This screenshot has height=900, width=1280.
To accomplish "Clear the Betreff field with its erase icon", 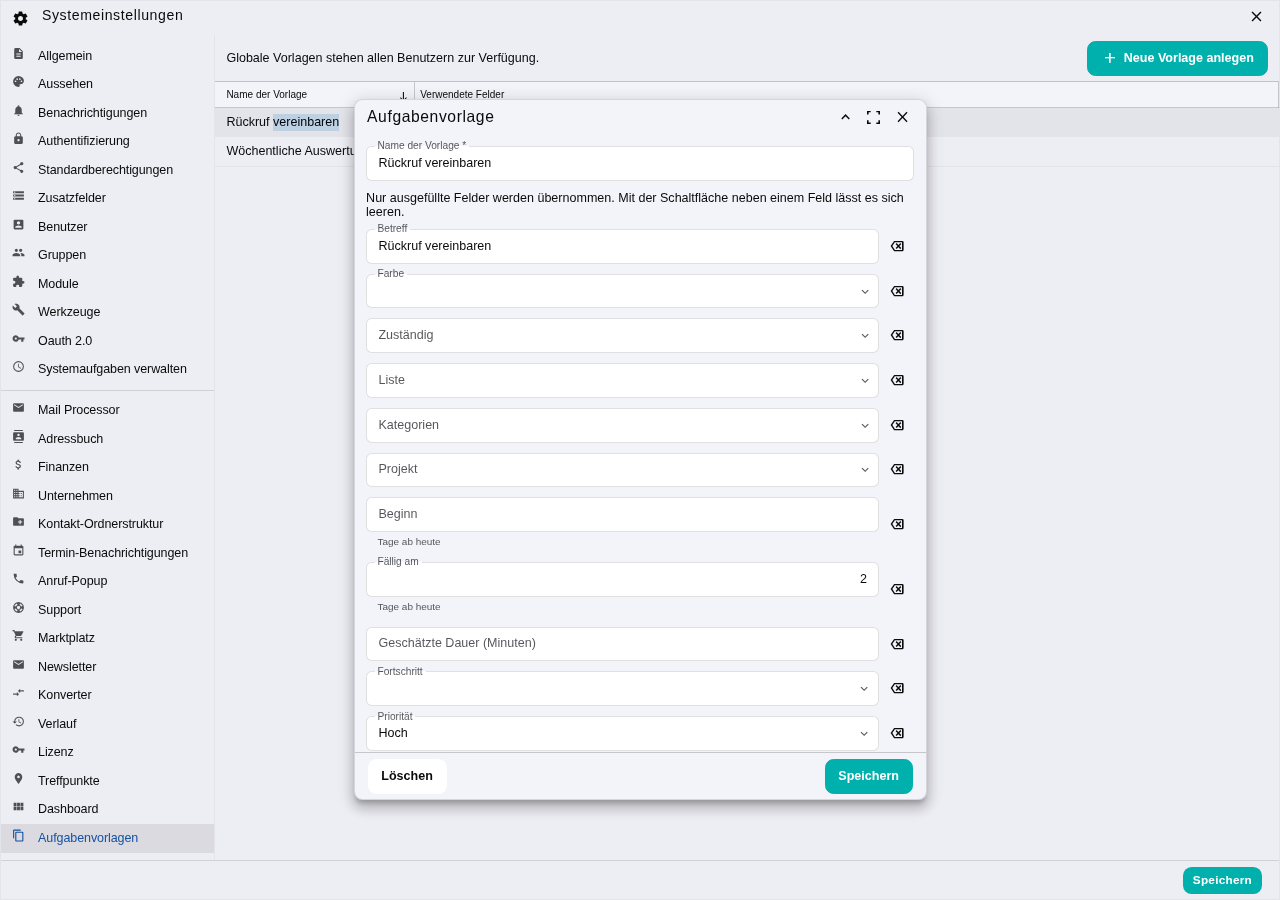I will 897,246.
